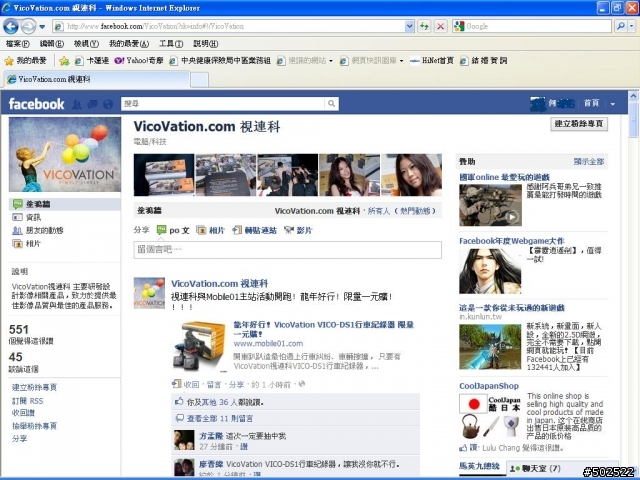Open the messages icon in Facebook bar
640x480 pixels.
coord(93,104)
